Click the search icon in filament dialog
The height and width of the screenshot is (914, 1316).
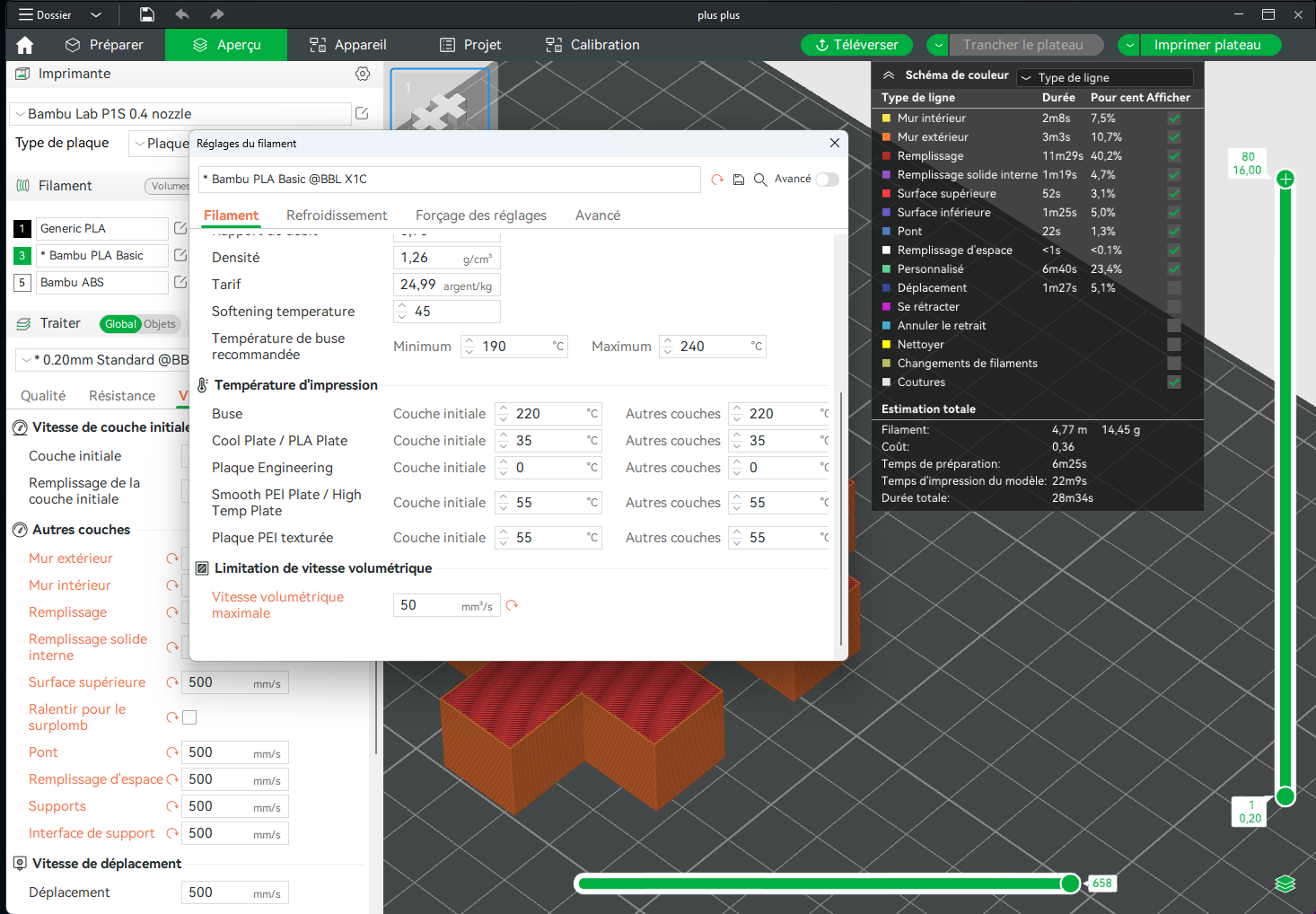(760, 180)
